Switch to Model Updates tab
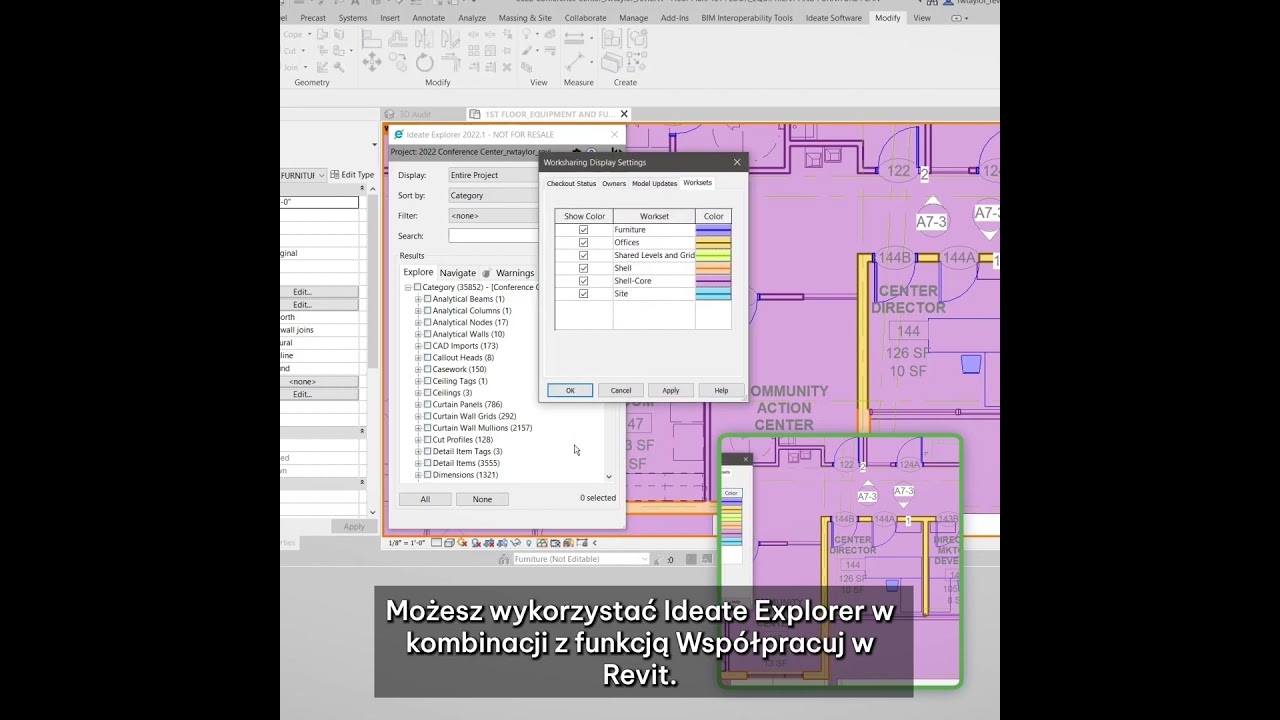 point(654,183)
